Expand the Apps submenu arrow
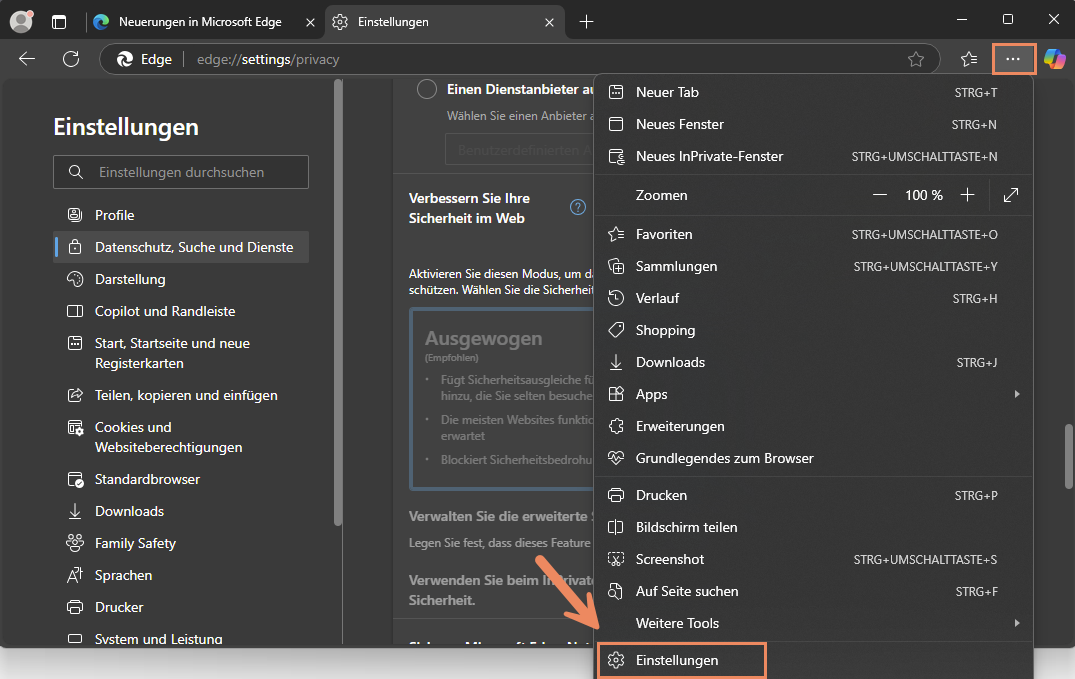1075x679 pixels. 1017,394
